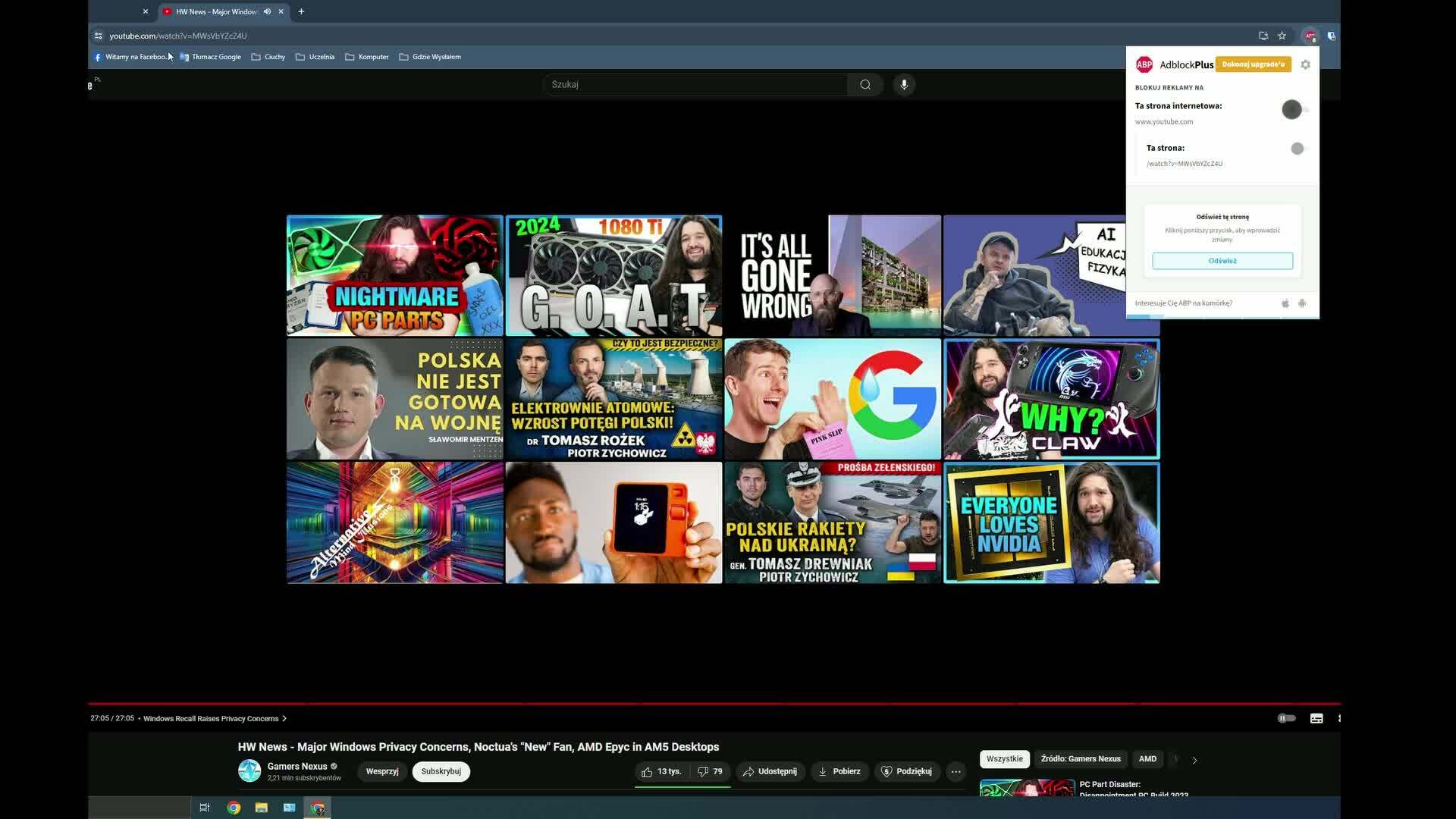Open the Komputer bookmarks folder
The height and width of the screenshot is (819, 1456).
(x=367, y=57)
